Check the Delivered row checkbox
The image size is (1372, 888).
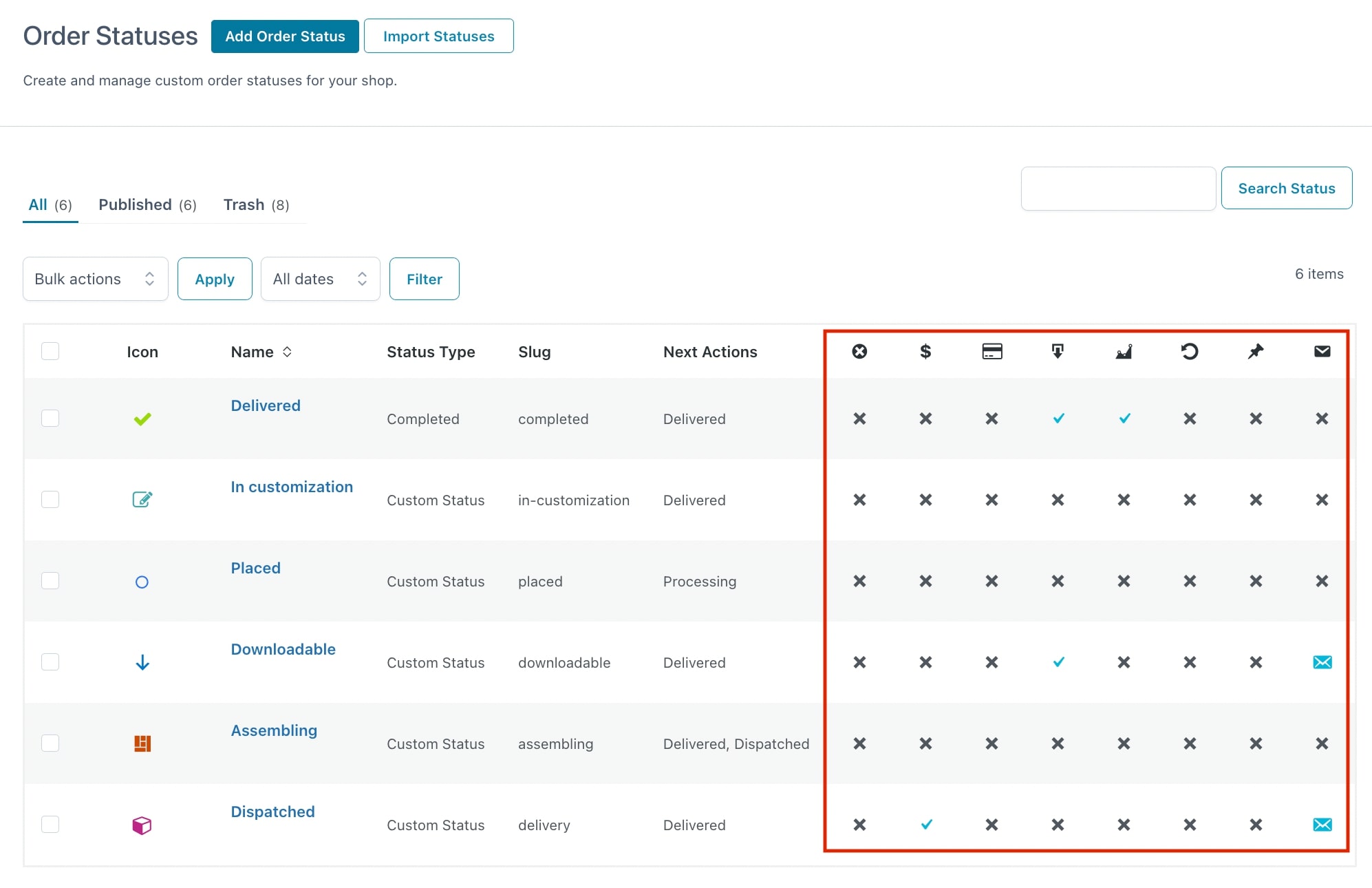click(50, 418)
